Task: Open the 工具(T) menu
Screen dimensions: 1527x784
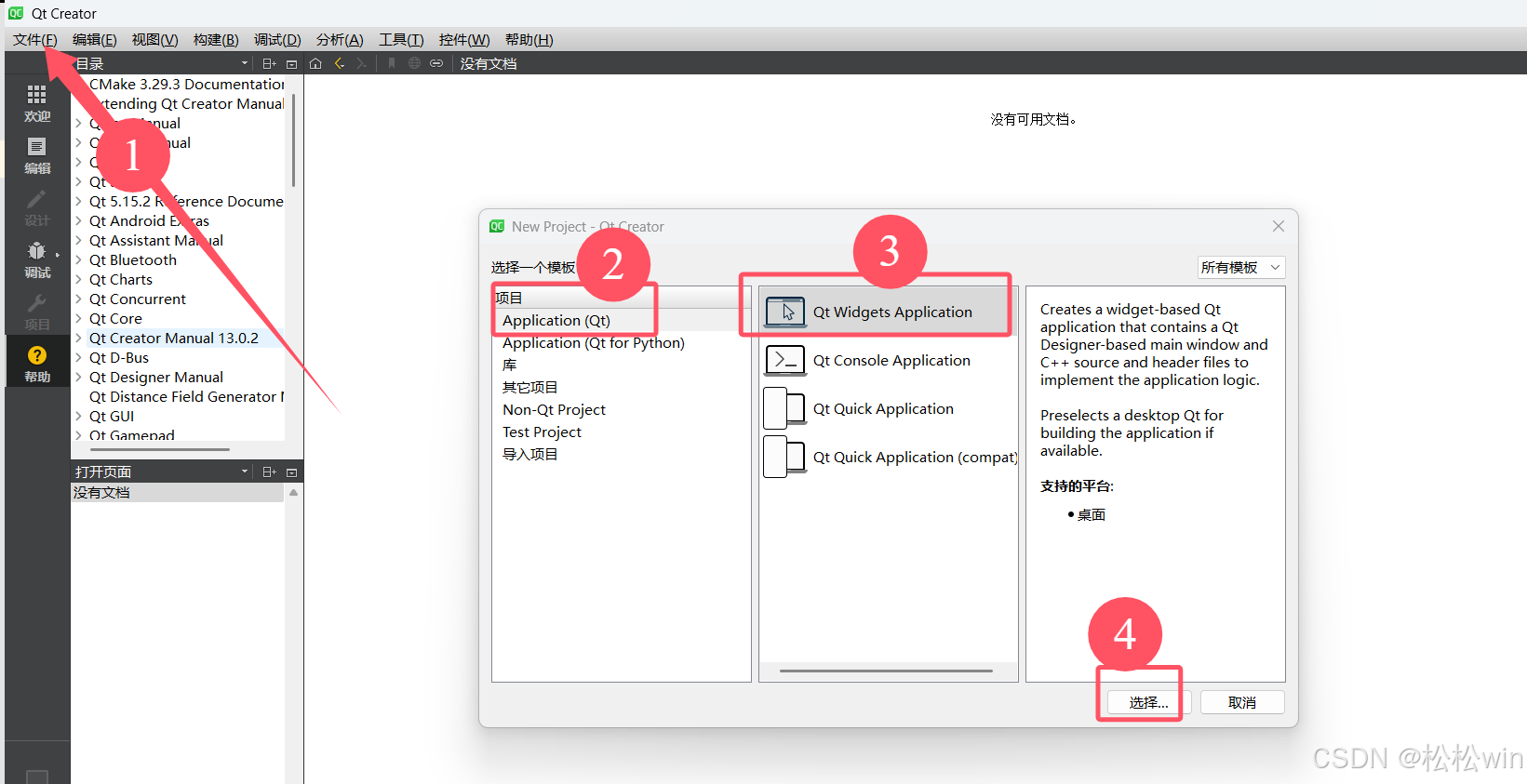Action: click(x=401, y=39)
